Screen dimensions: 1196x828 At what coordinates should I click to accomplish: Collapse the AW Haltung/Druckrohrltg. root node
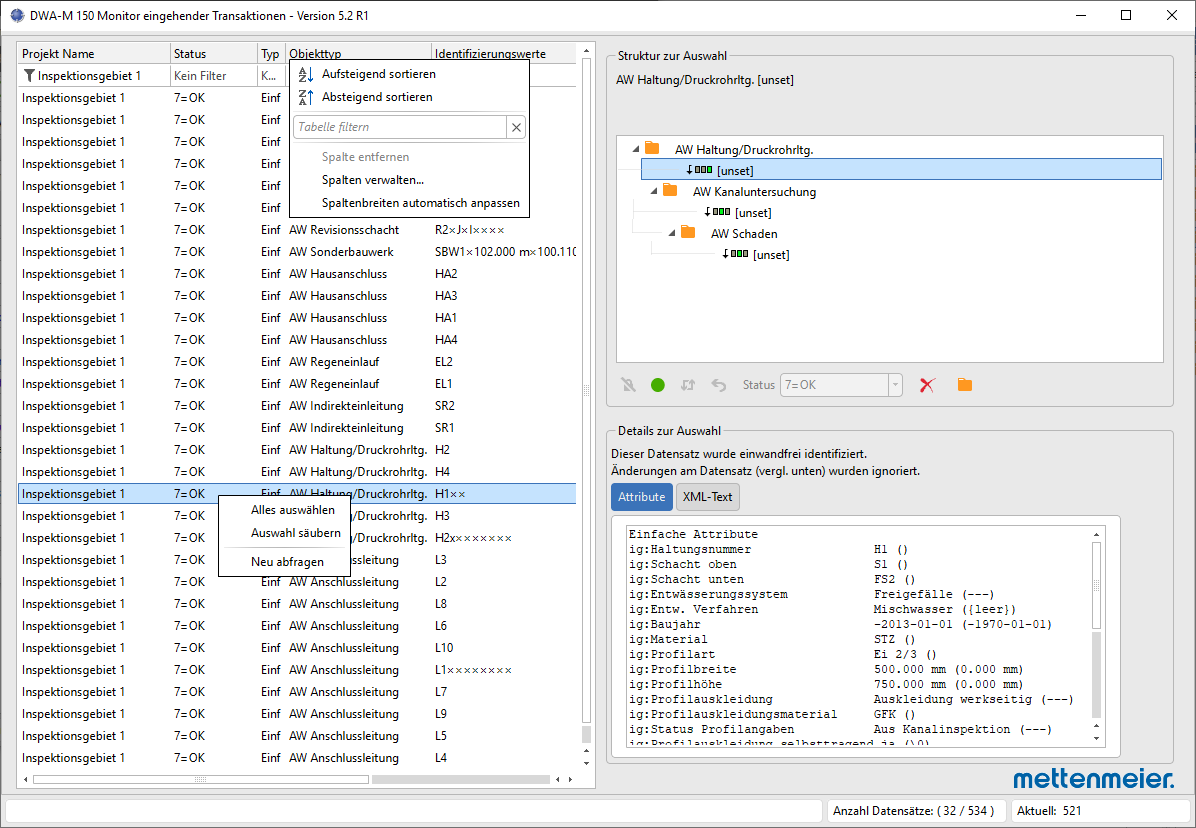635,149
